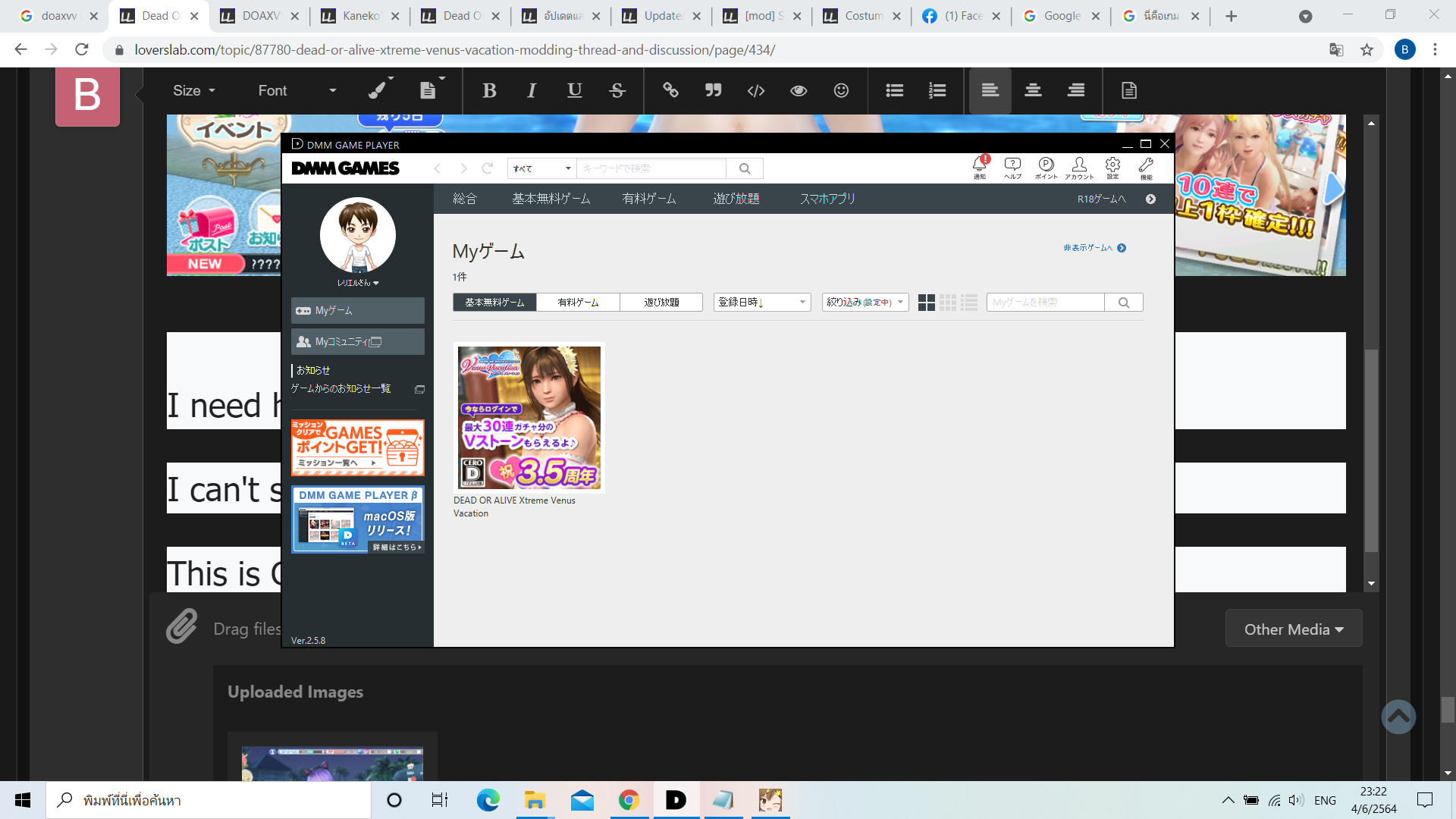The height and width of the screenshot is (819, 1456).
Task: Open the 総合 tab
Action: [465, 199]
